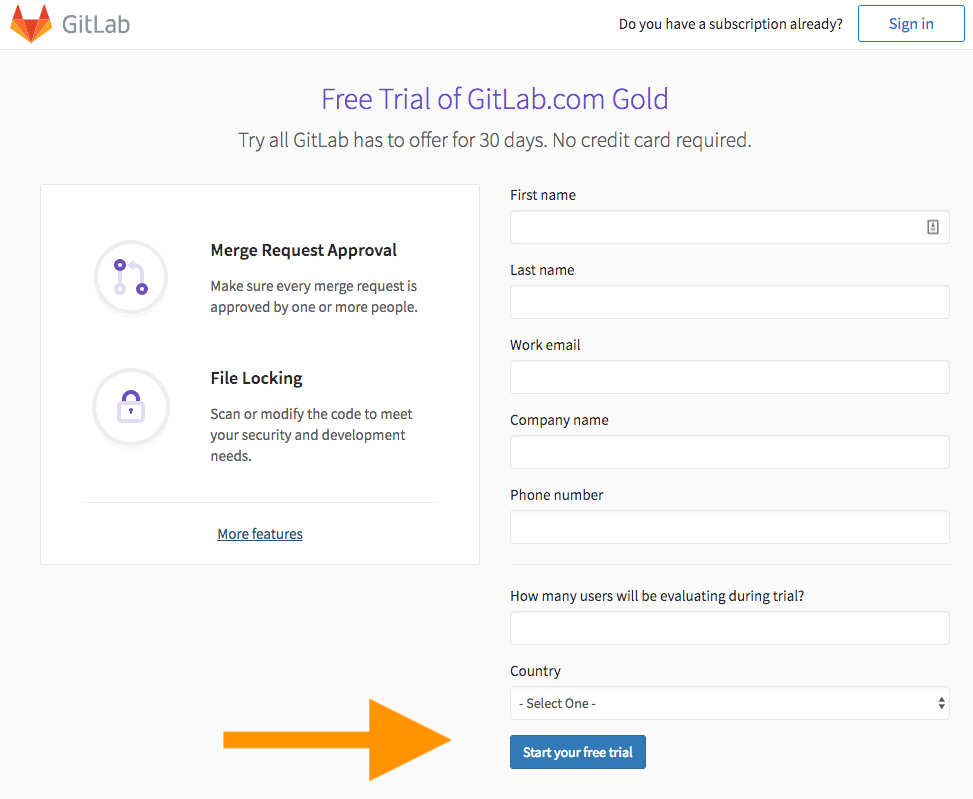973x799 pixels.
Task: Click the GitLab wordmark text
Action: pos(99,23)
